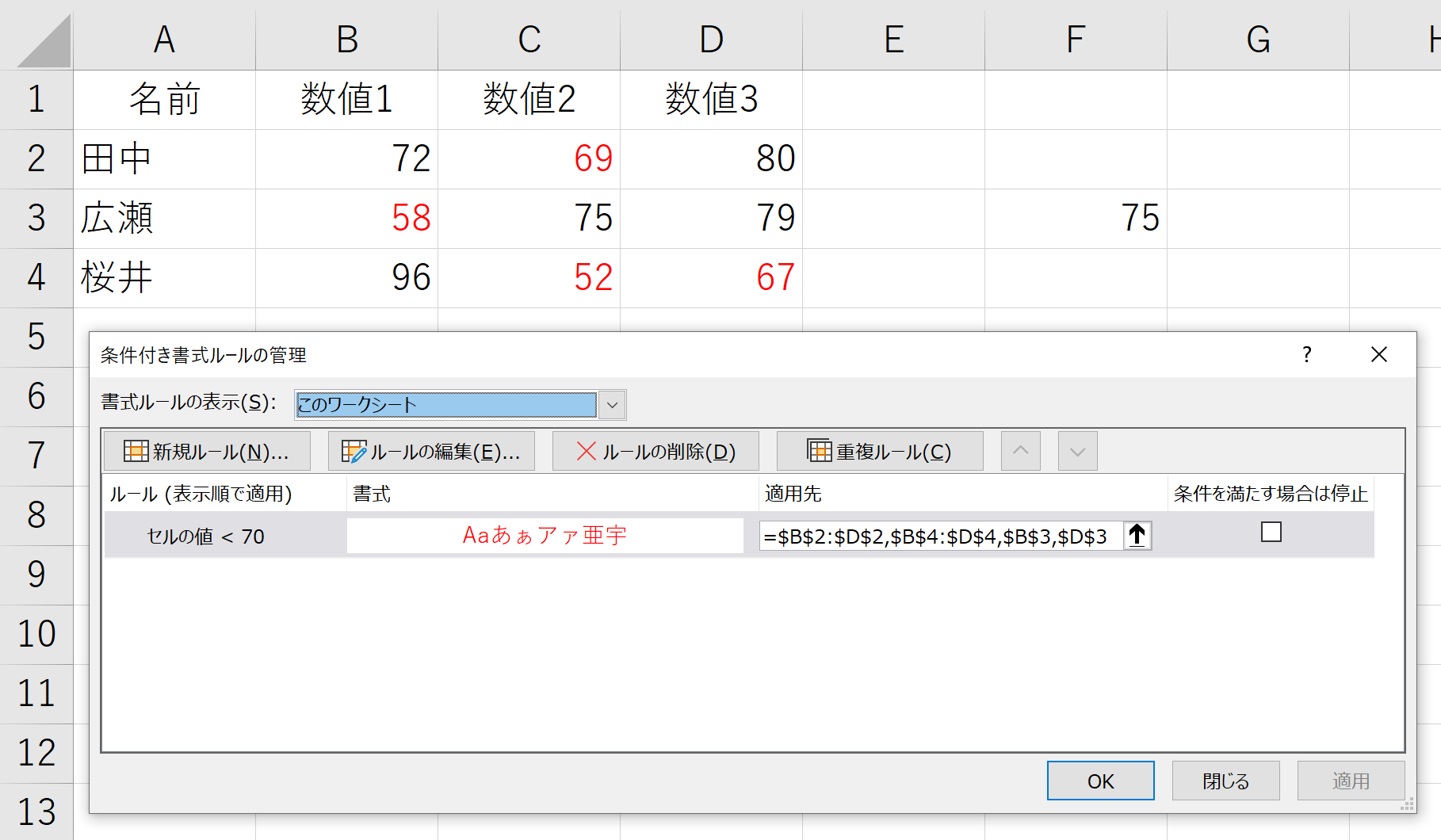Screen dimensions: 1441x840
Task: Select the セルの値 < 70 rule row
Action: coord(206,536)
